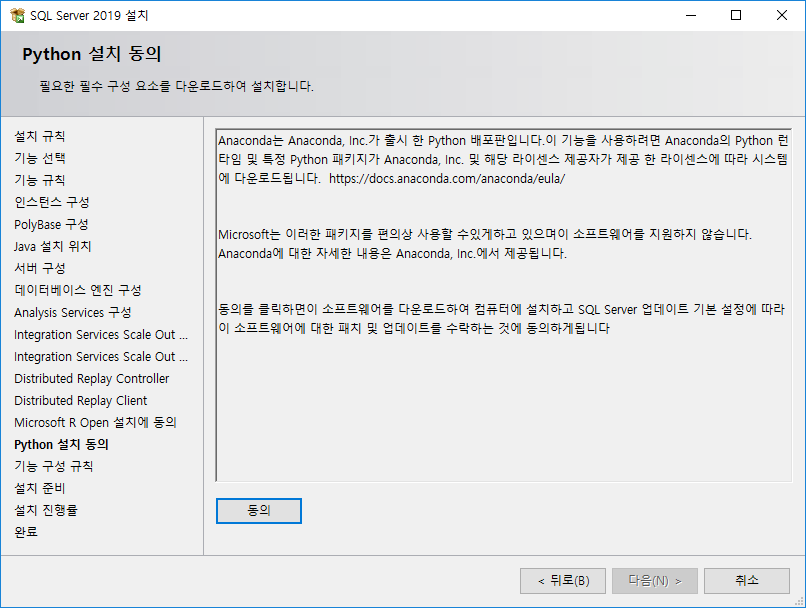Screen dimensions: 806x608
Task: Maximize the SQL Server 2019 설치 window
Action: click(736, 15)
